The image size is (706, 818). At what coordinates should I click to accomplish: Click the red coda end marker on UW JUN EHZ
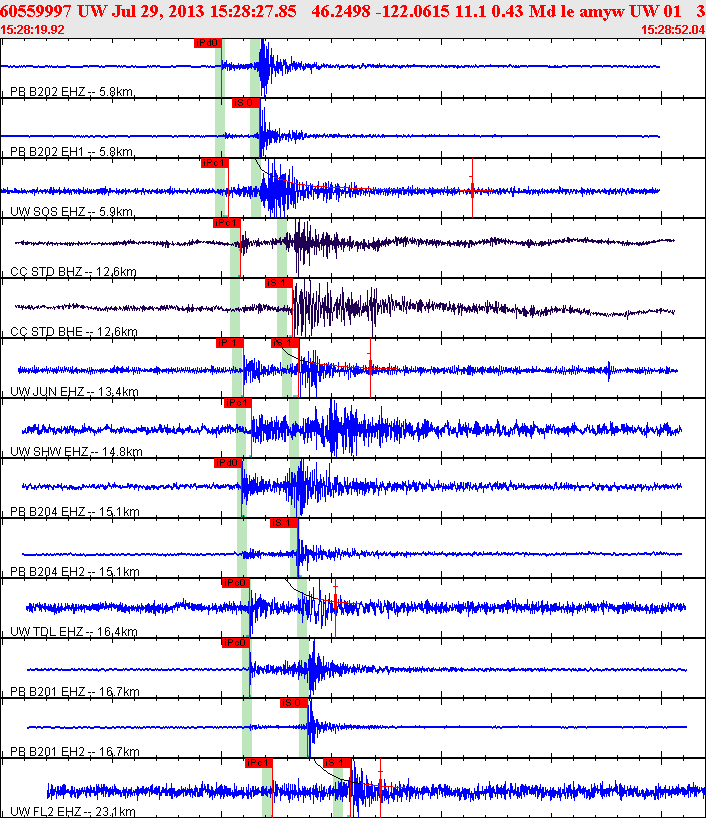(370, 368)
